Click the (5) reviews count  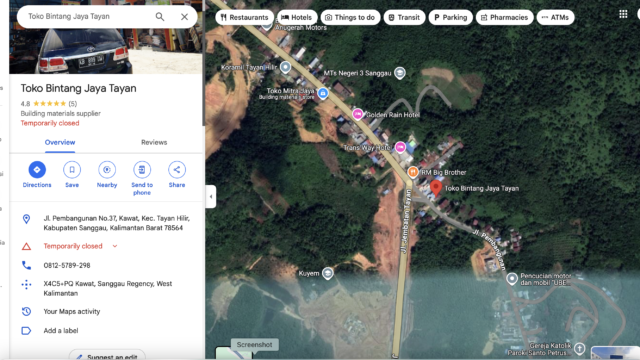(72, 104)
